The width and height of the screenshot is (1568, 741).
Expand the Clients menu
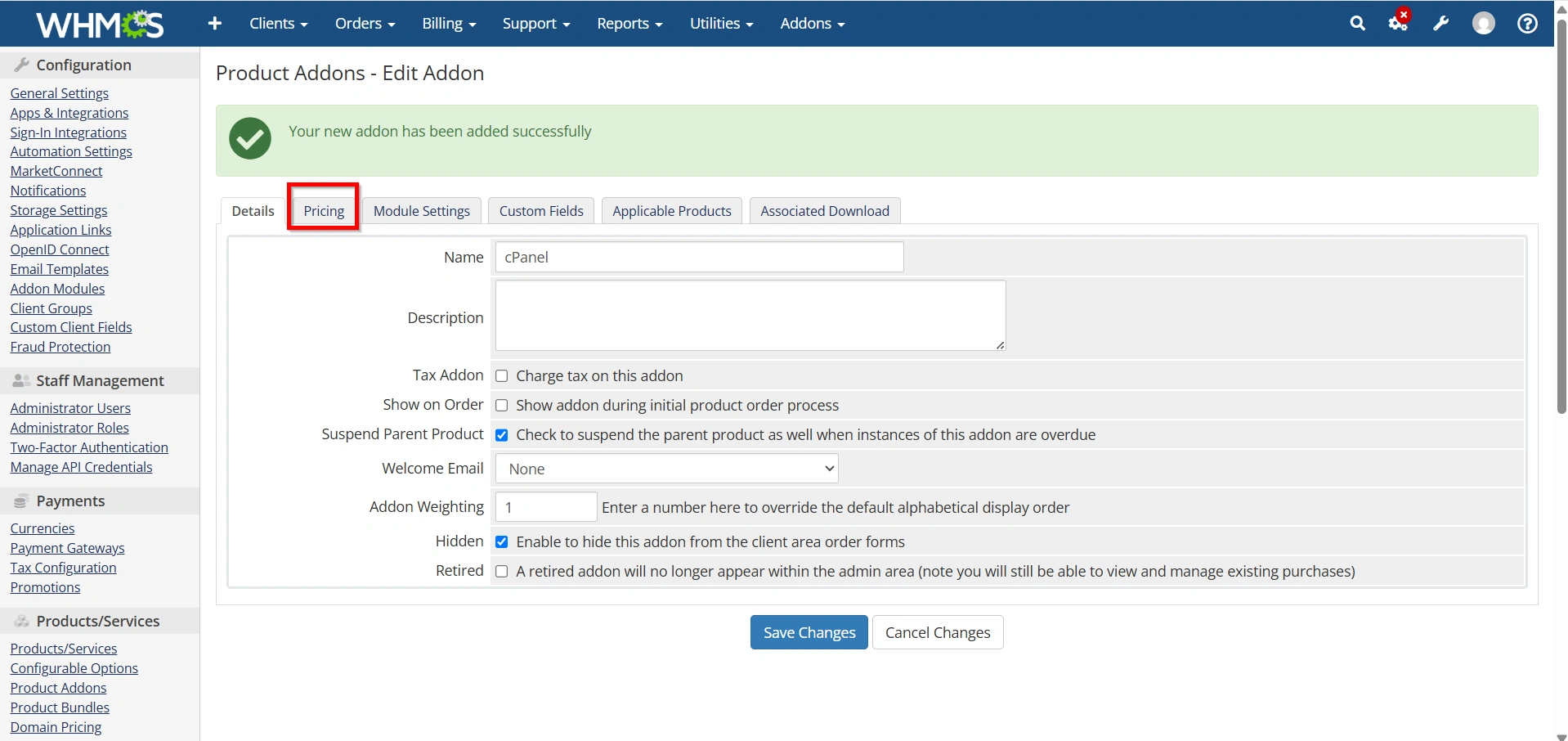click(x=278, y=24)
